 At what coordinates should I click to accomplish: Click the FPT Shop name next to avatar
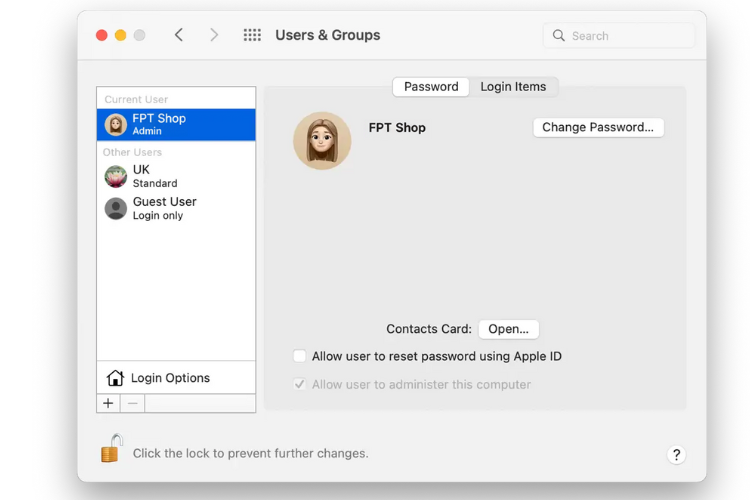click(x=397, y=128)
